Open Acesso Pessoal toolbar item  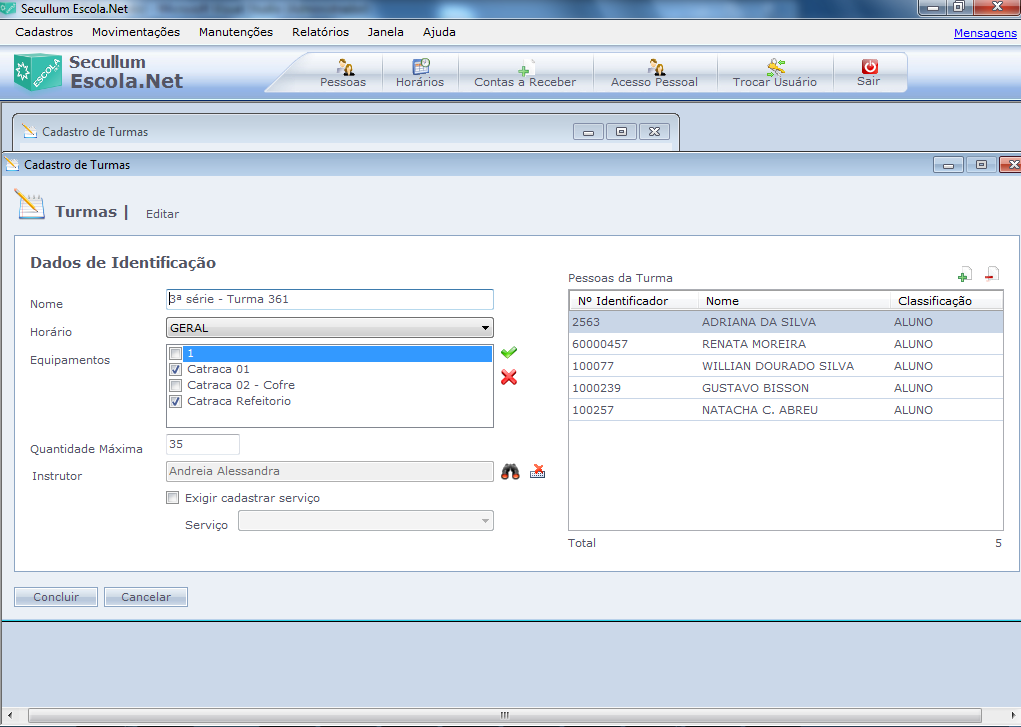pyautogui.click(x=654, y=73)
